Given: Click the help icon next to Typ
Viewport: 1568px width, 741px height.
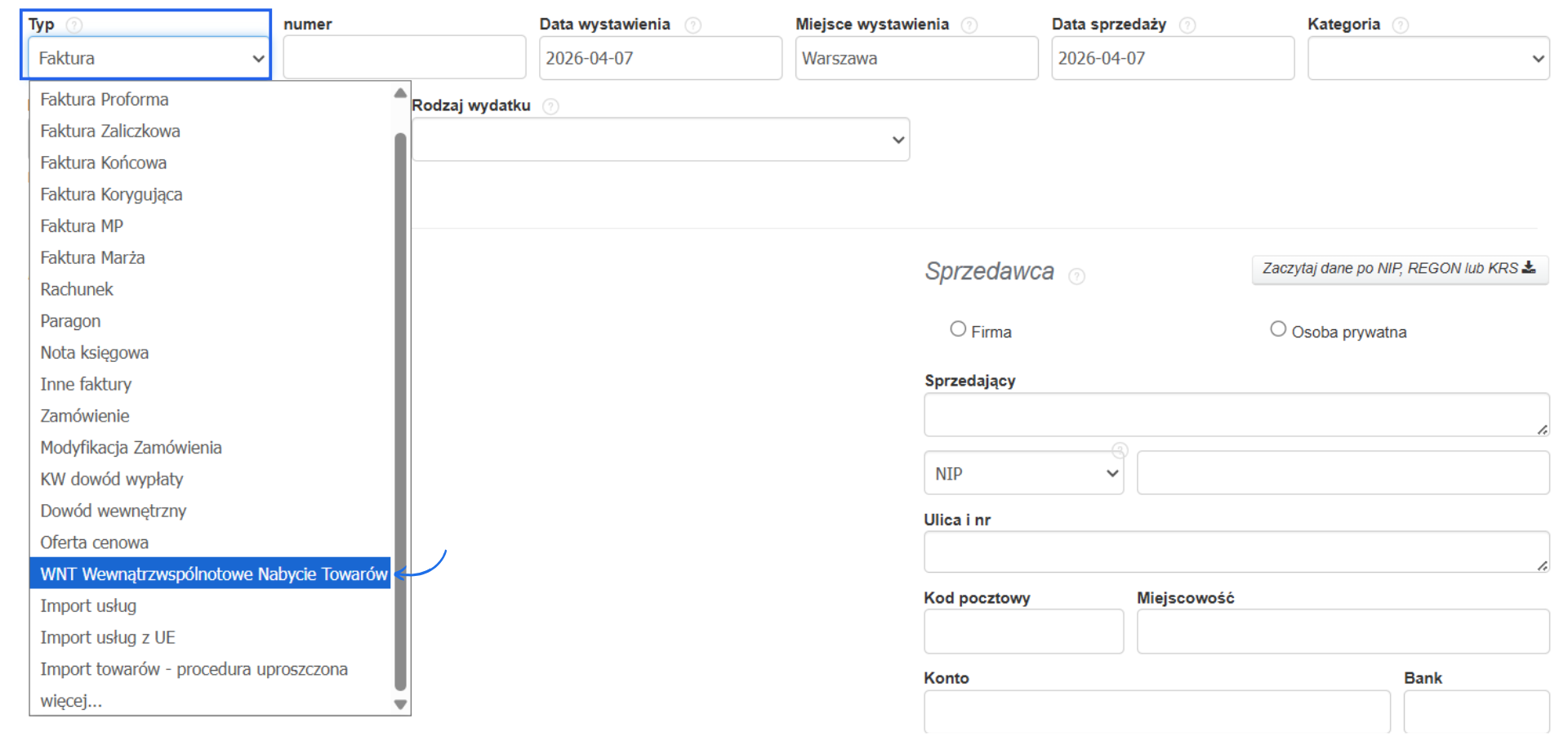Looking at the screenshot, I should point(74,25).
